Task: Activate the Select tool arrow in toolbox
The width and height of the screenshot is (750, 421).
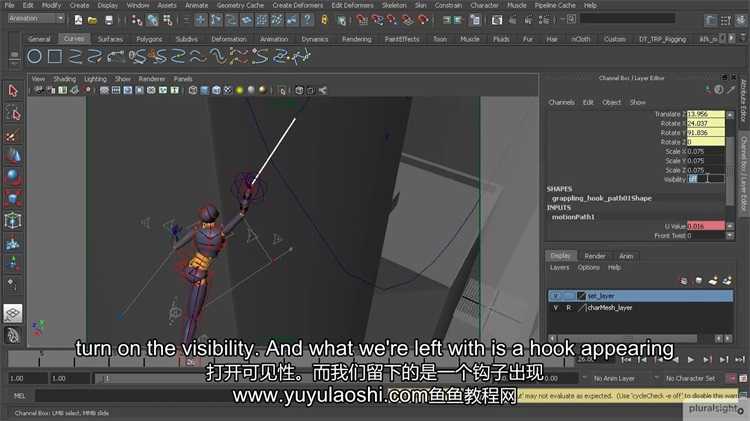Action: point(13,90)
